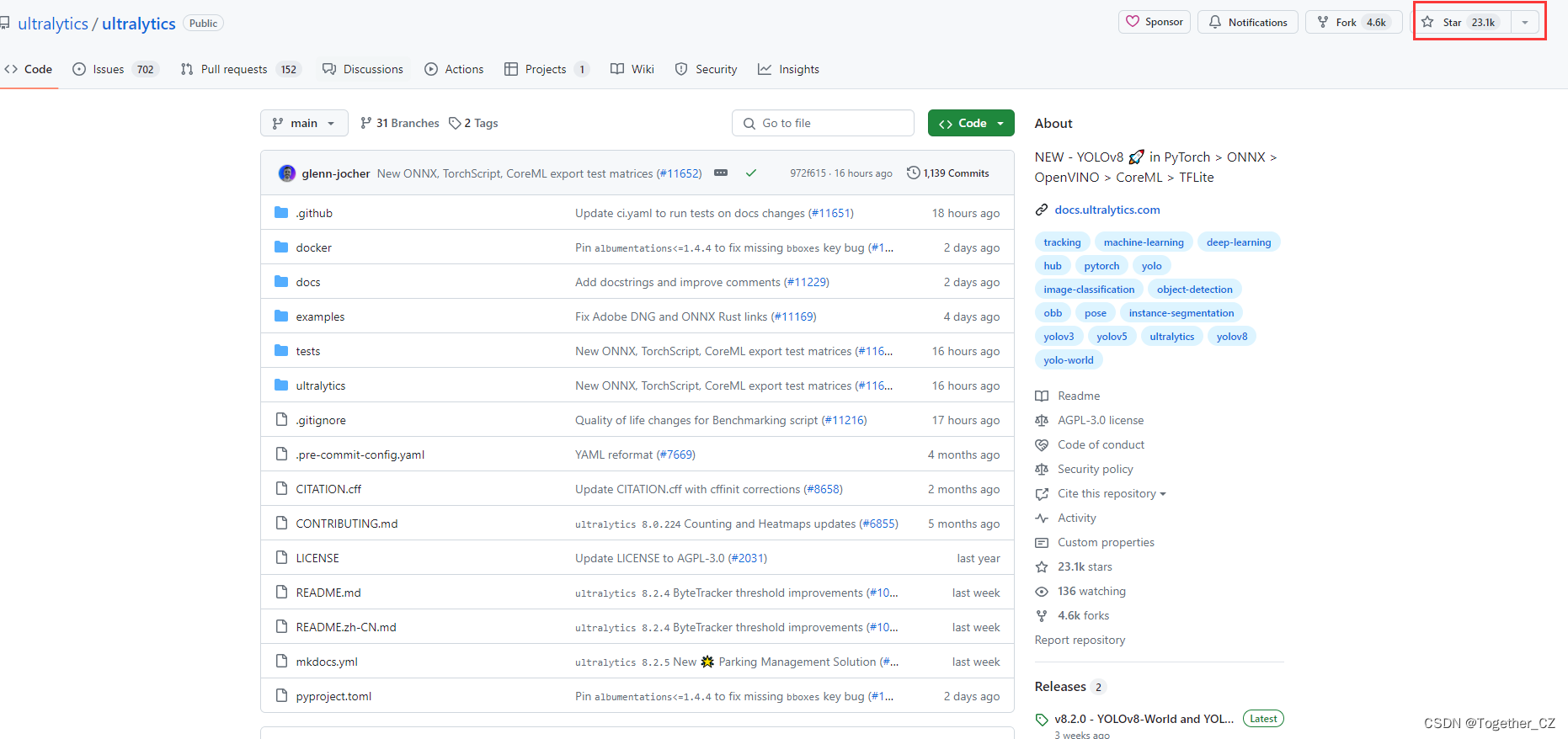Click .pre-commit-config.yaml file icon
This screenshot has height=739, width=1568.
point(281,455)
